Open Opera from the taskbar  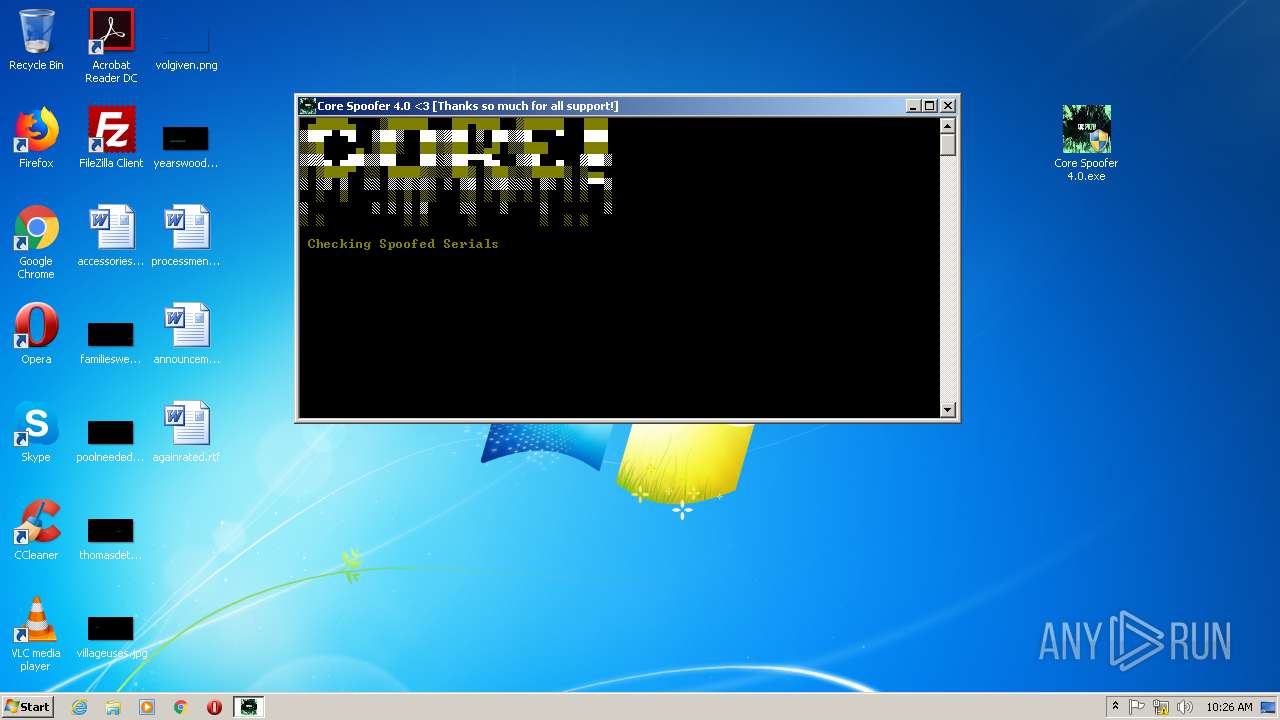pos(214,707)
